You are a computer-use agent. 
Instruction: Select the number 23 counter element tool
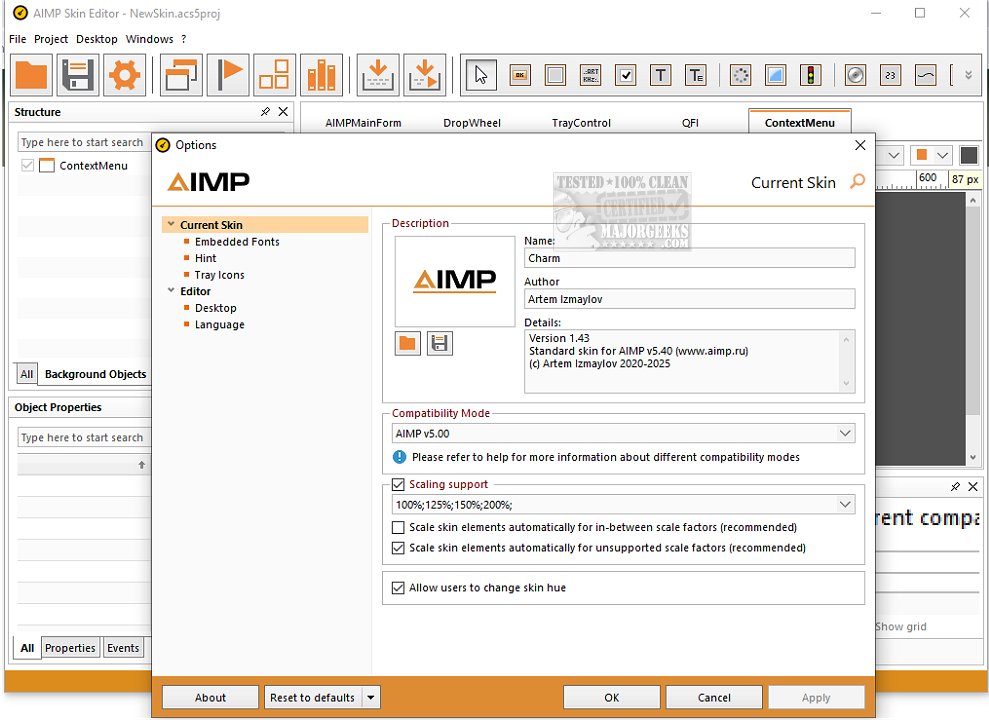890,76
